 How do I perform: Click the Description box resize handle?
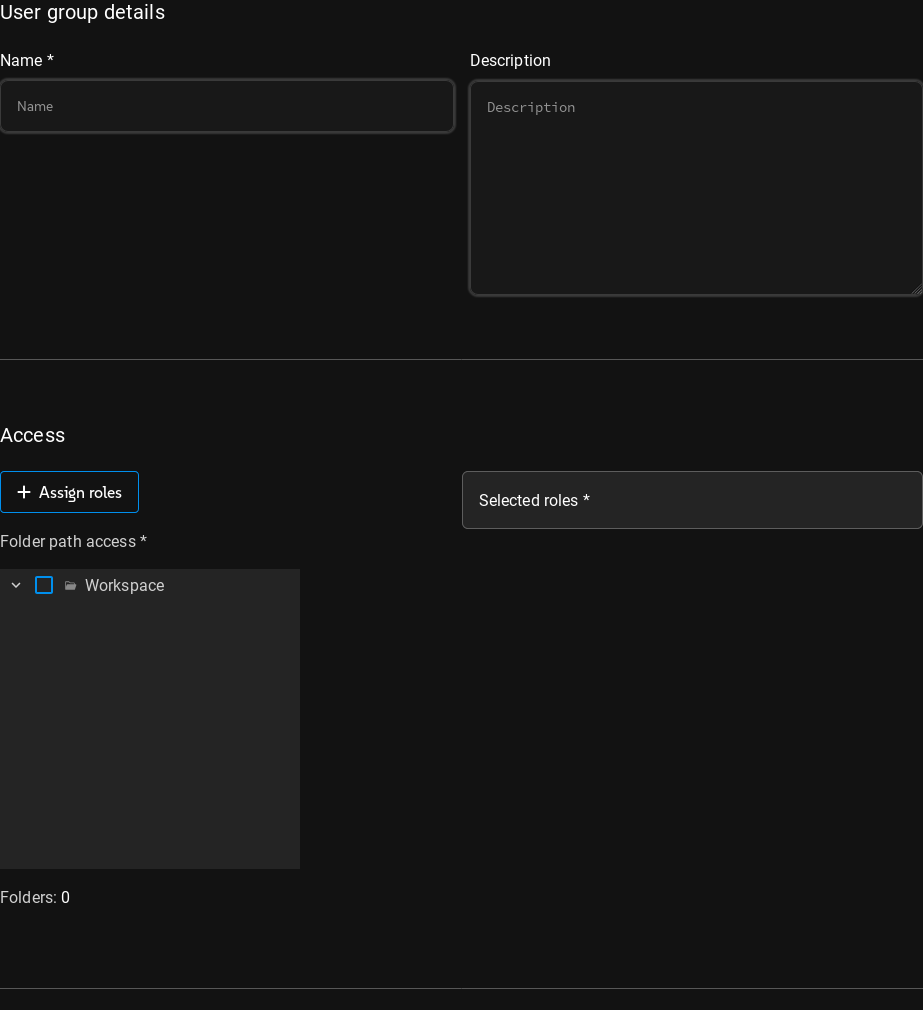pyautogui.click(x=916, y=290)
